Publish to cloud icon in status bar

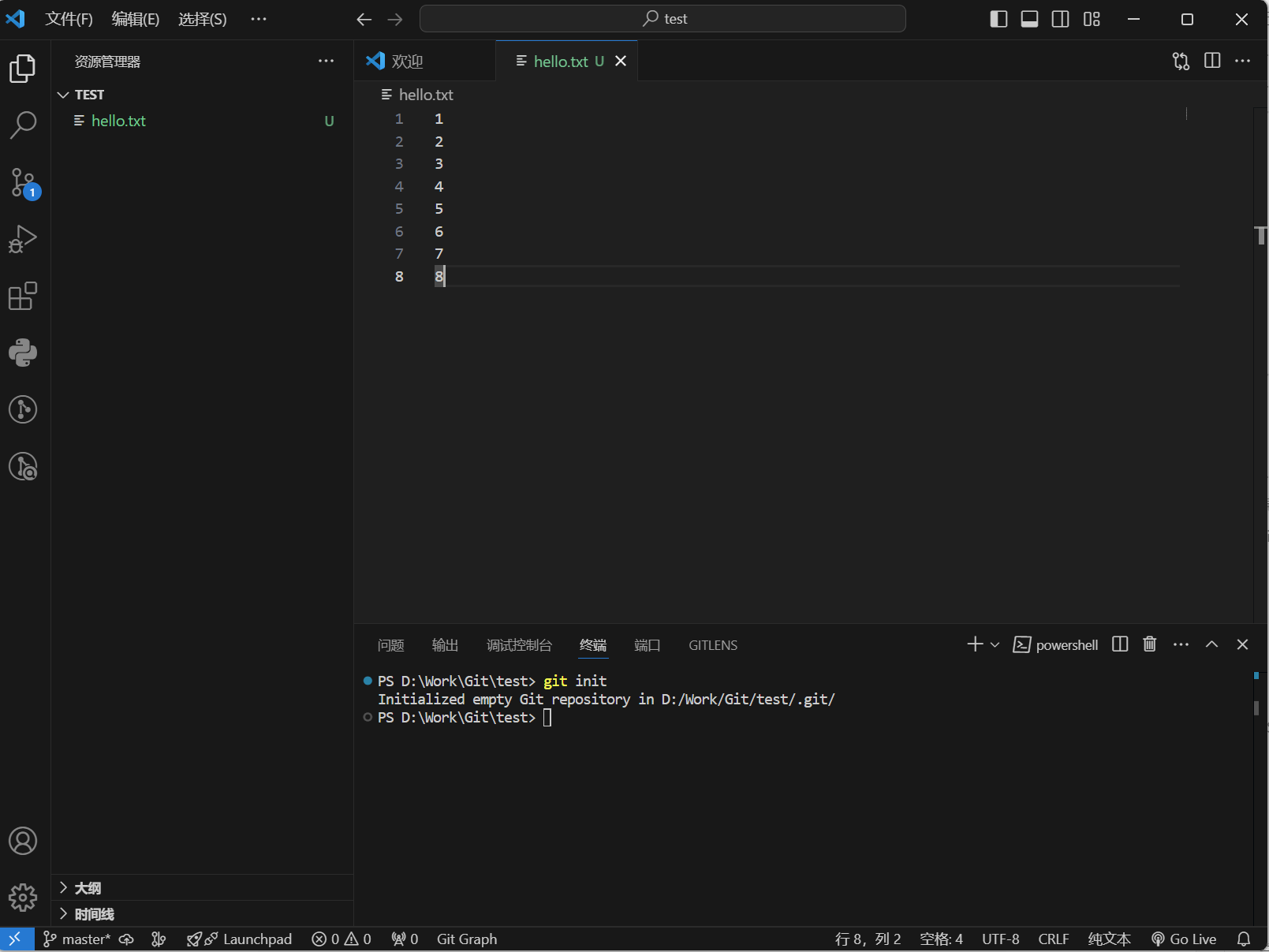(126, 939)
